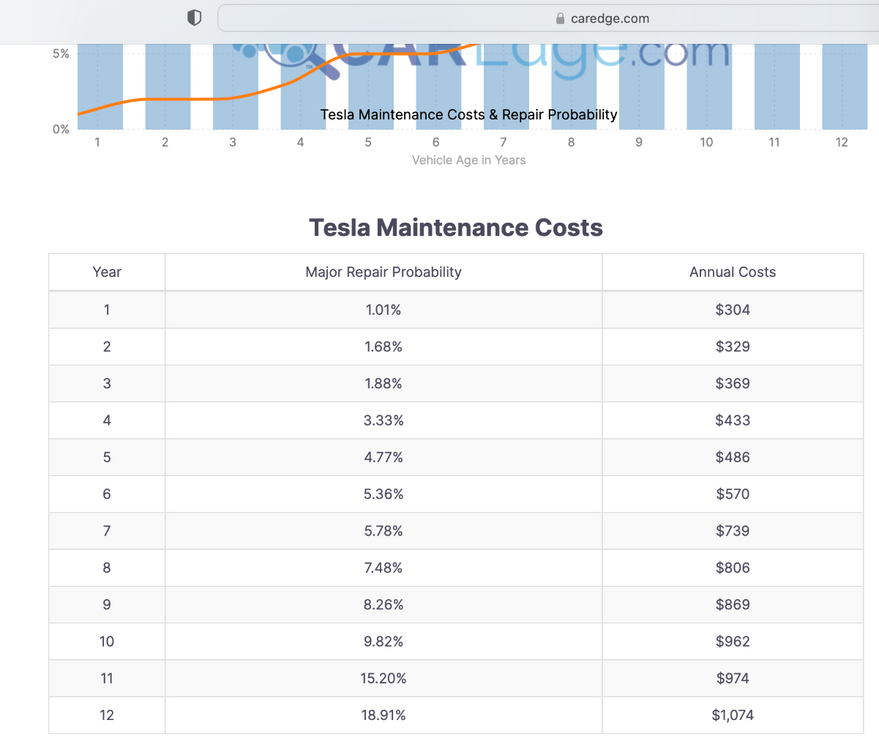
Task: Click the Vehicle Age in Years axis label
Action: (x=468, y=160)
